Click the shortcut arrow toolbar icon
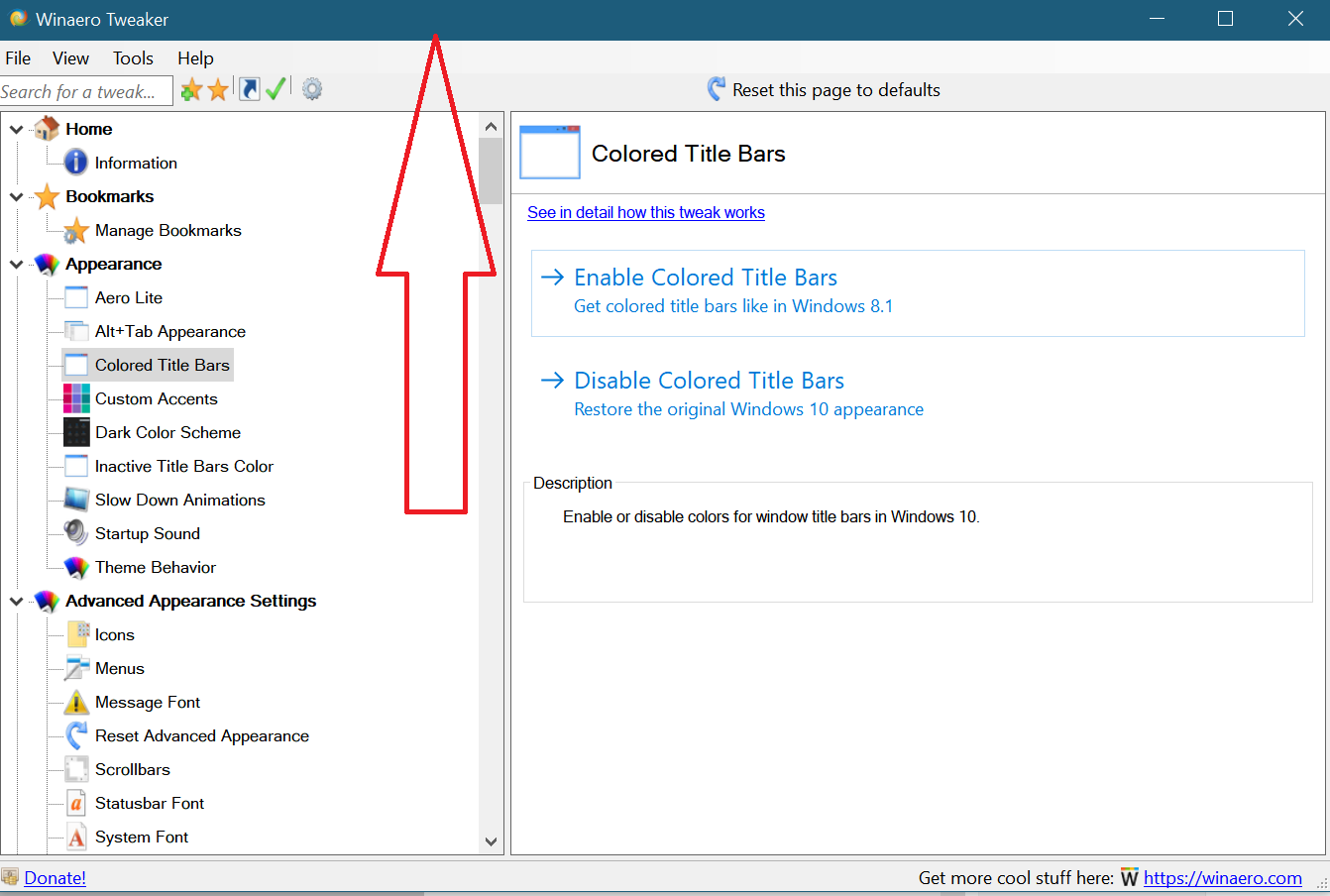This screenshot has height=896, width=1330. 250,89
